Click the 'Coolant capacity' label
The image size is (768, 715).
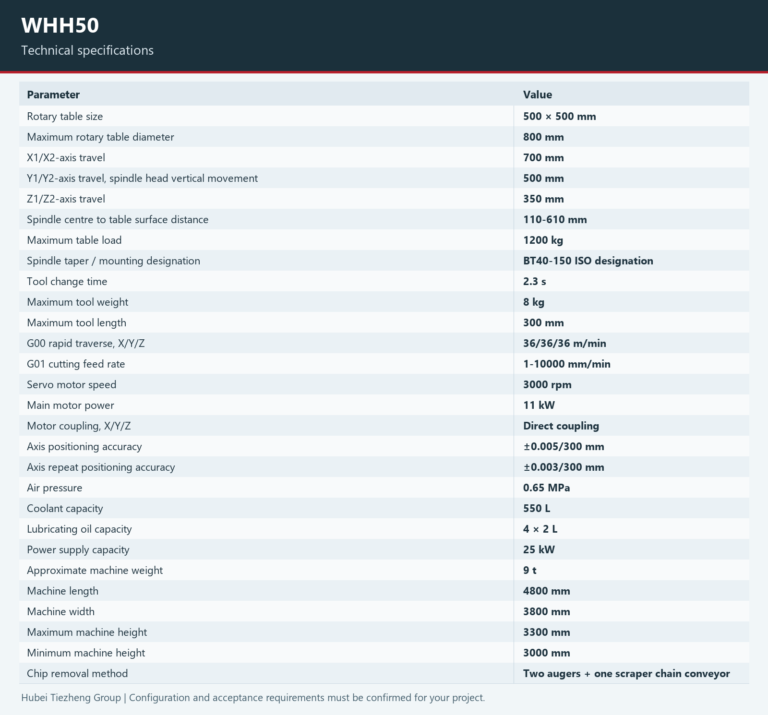pyautogui.click(x=65, y=508)
